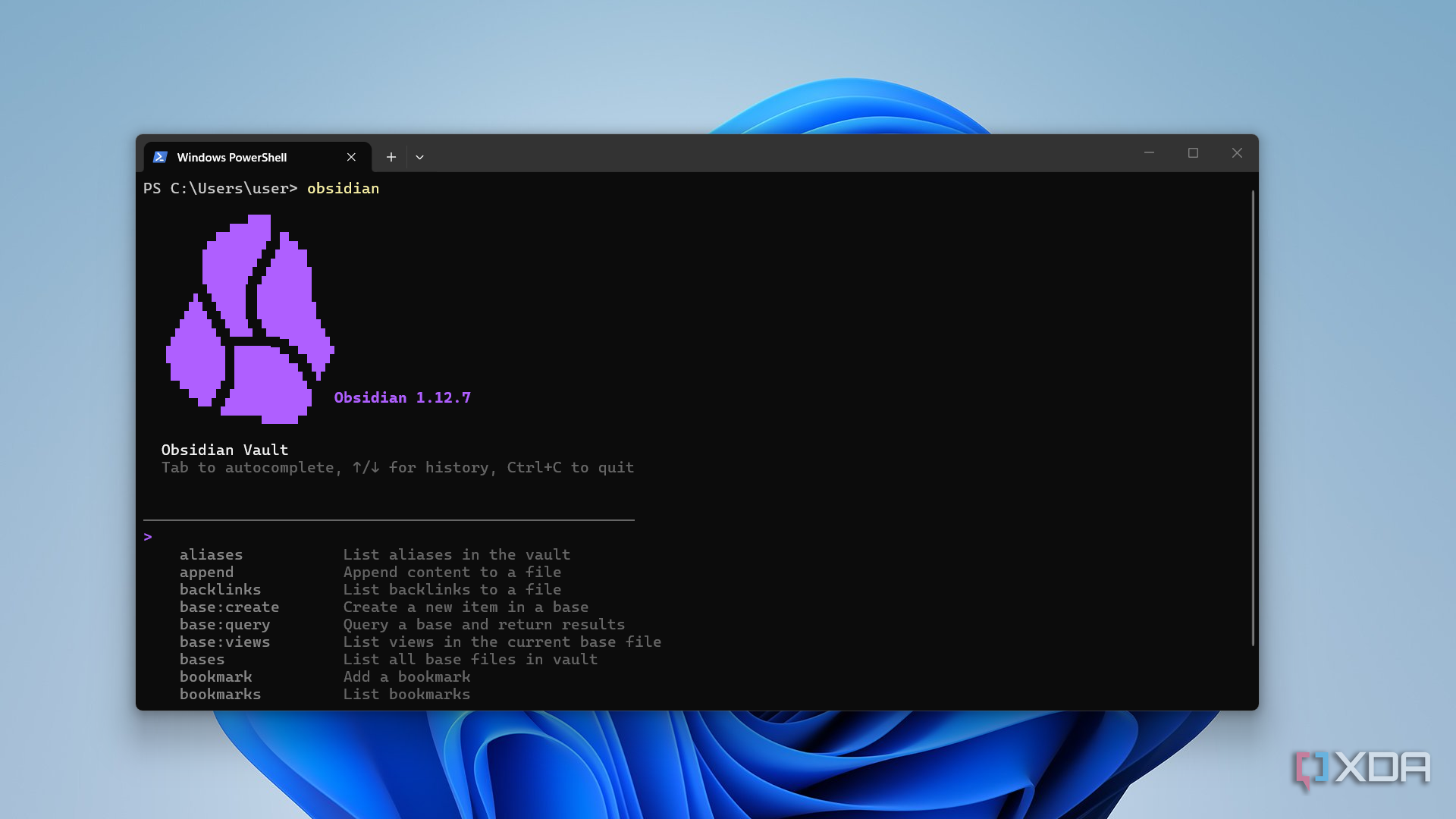
Task: Select the Windows PowerShell tab
Action: coord(257,157)
